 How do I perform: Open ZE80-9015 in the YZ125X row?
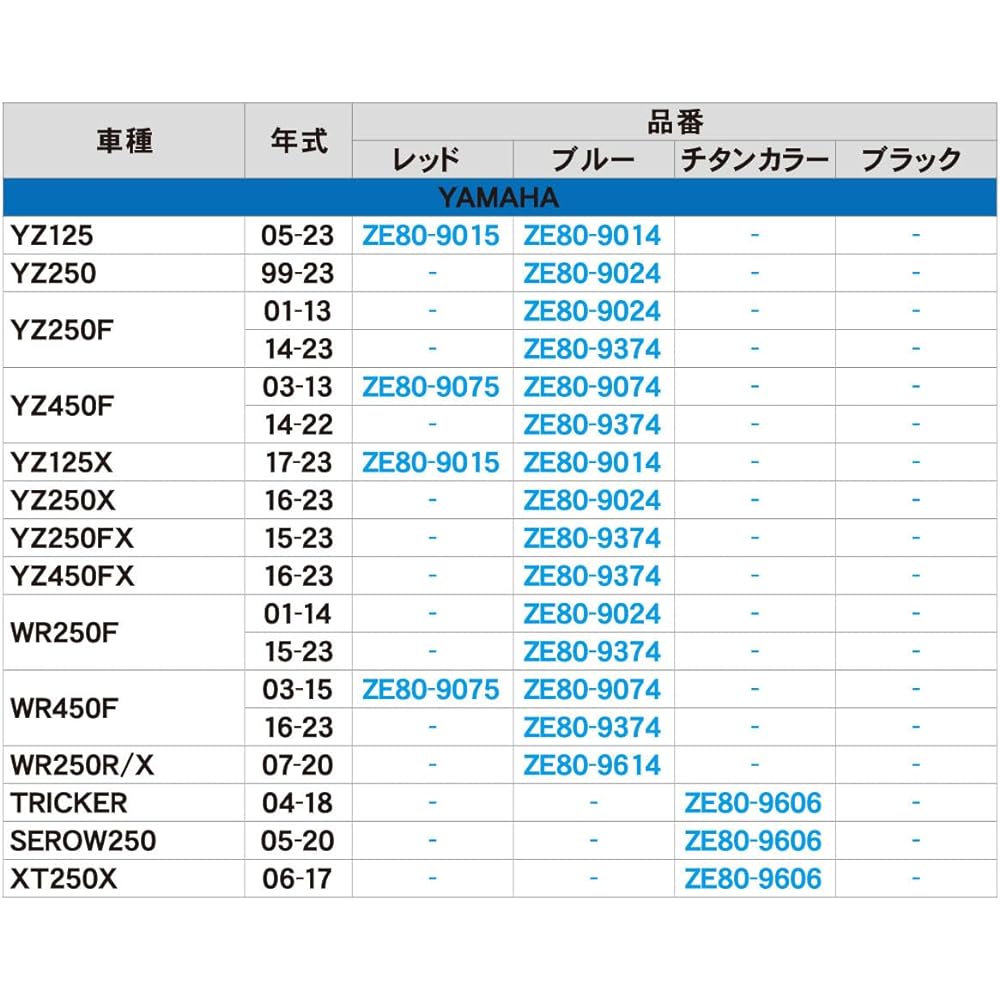(431, 462)
